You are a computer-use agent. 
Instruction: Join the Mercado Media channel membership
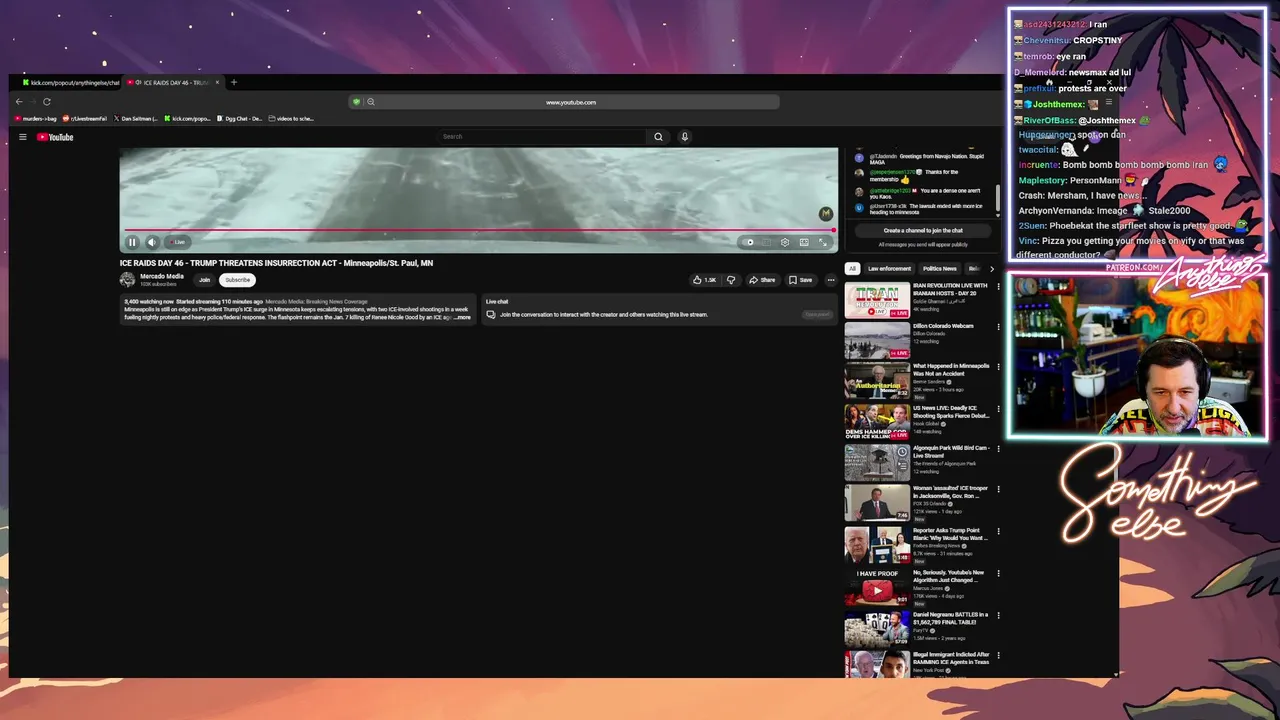point(204,280)
